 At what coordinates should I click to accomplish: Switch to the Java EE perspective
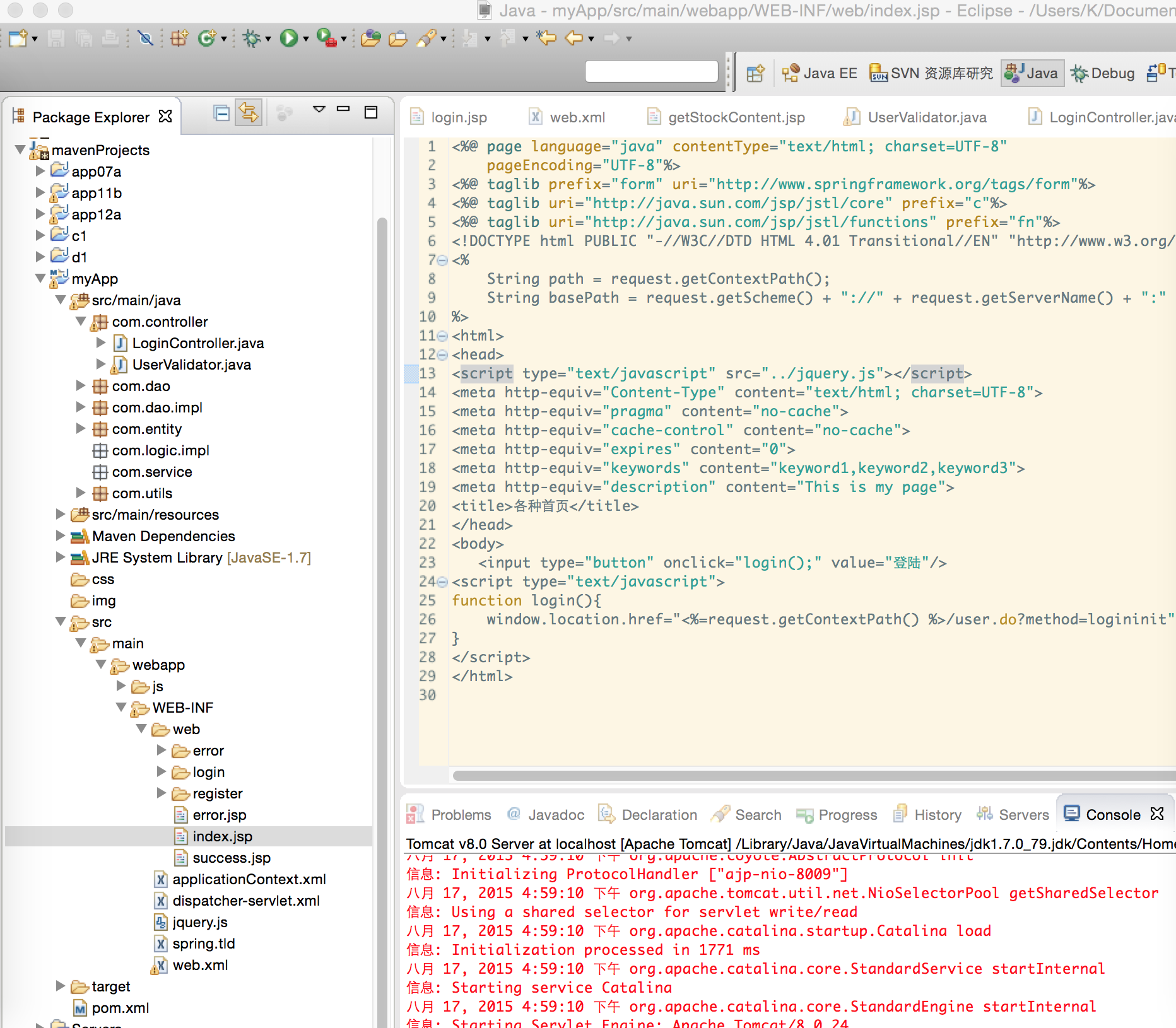point(820,73)
